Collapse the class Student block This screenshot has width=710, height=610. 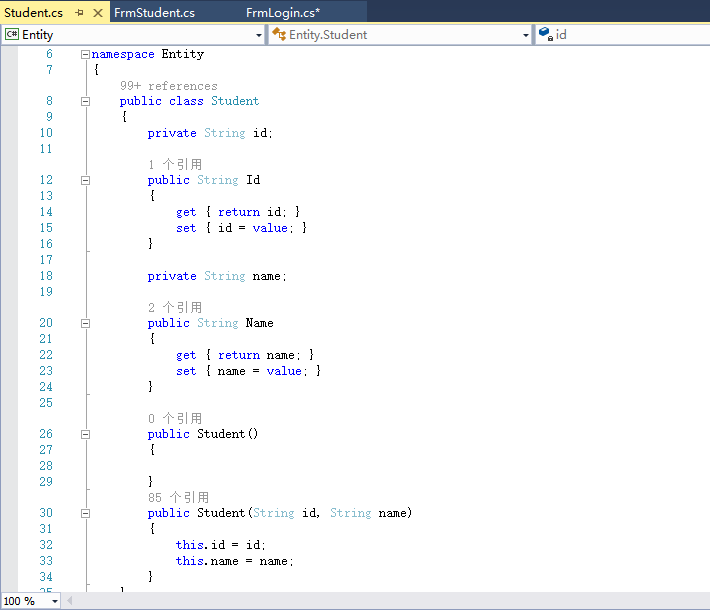click(x=85, y=101)
